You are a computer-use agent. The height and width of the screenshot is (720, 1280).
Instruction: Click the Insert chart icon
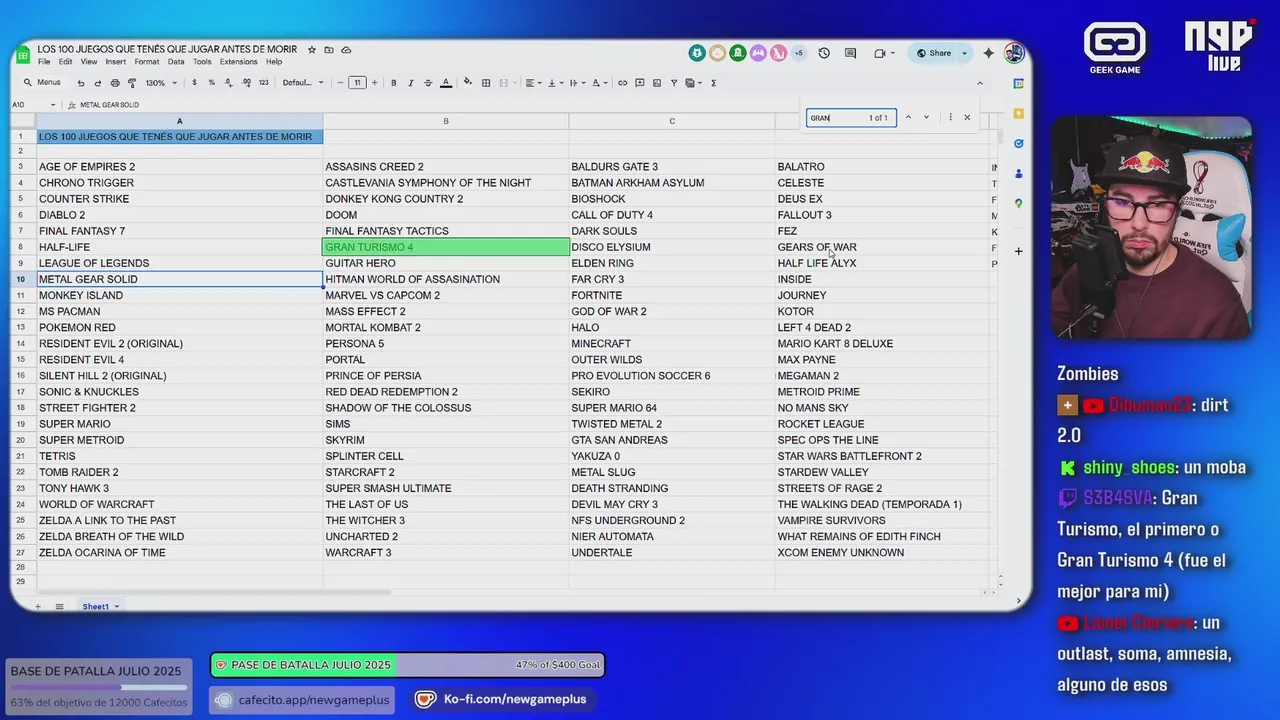point(657,83)
